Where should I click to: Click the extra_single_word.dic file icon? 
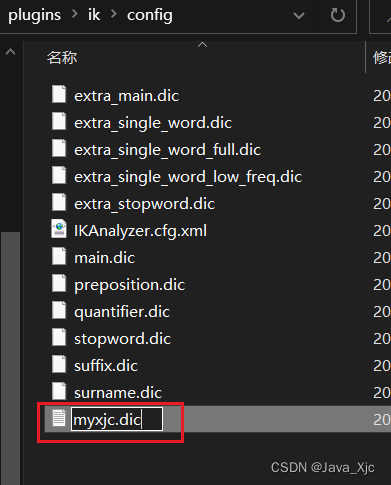coord(59,121)
